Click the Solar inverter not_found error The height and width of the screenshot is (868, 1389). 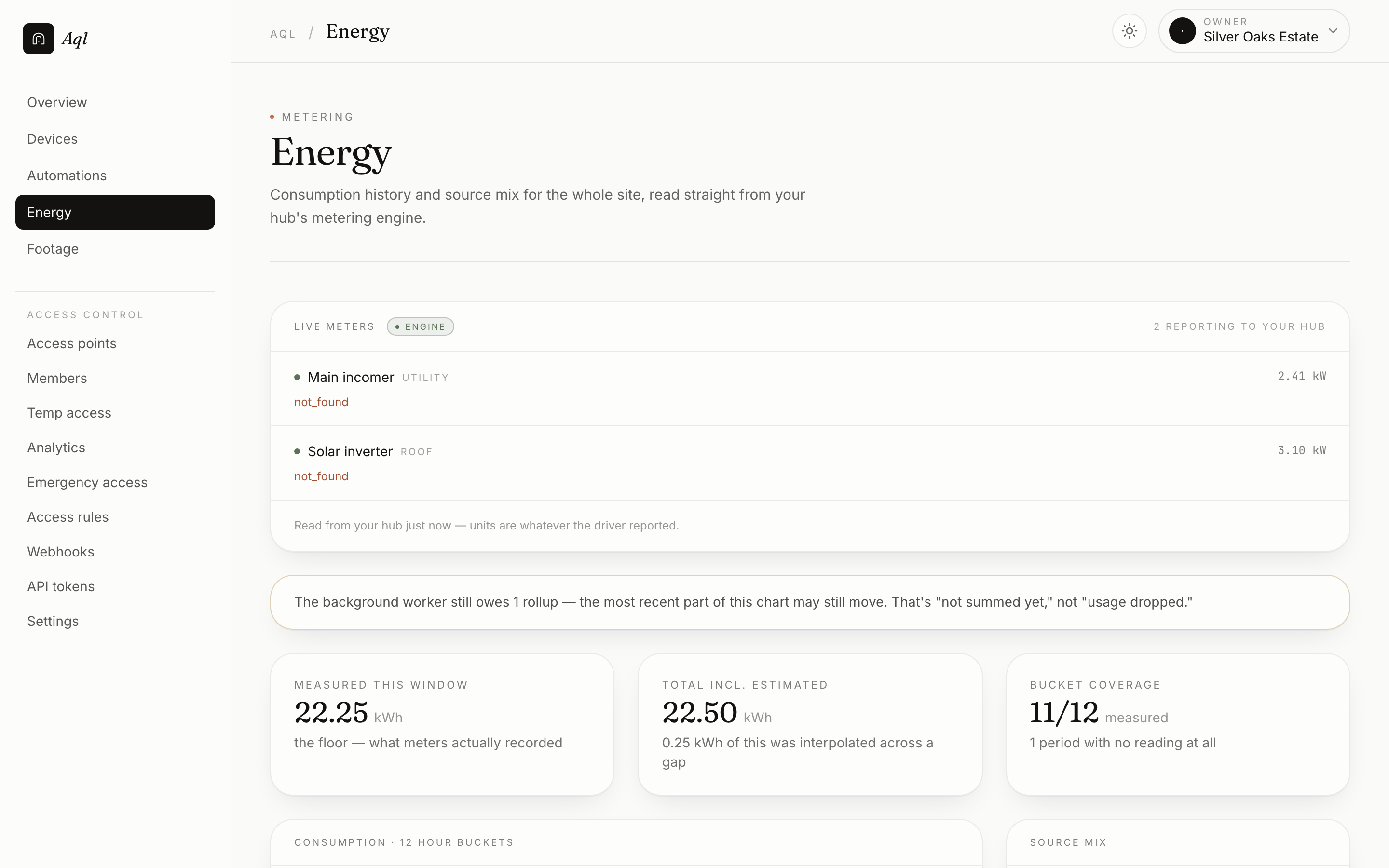pos(321,476)
